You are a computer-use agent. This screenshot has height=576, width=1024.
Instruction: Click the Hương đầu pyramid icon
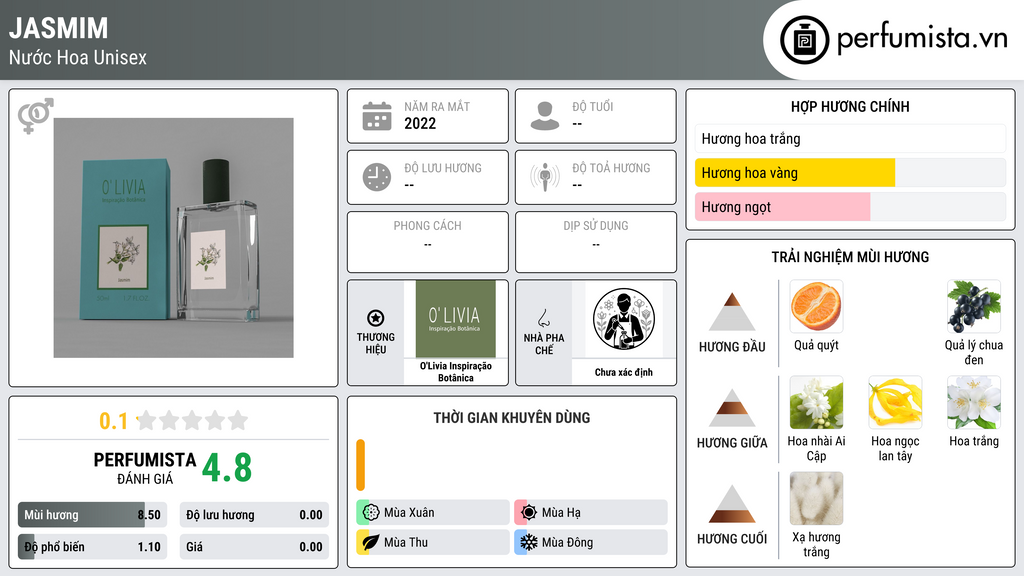coord(732,312)
